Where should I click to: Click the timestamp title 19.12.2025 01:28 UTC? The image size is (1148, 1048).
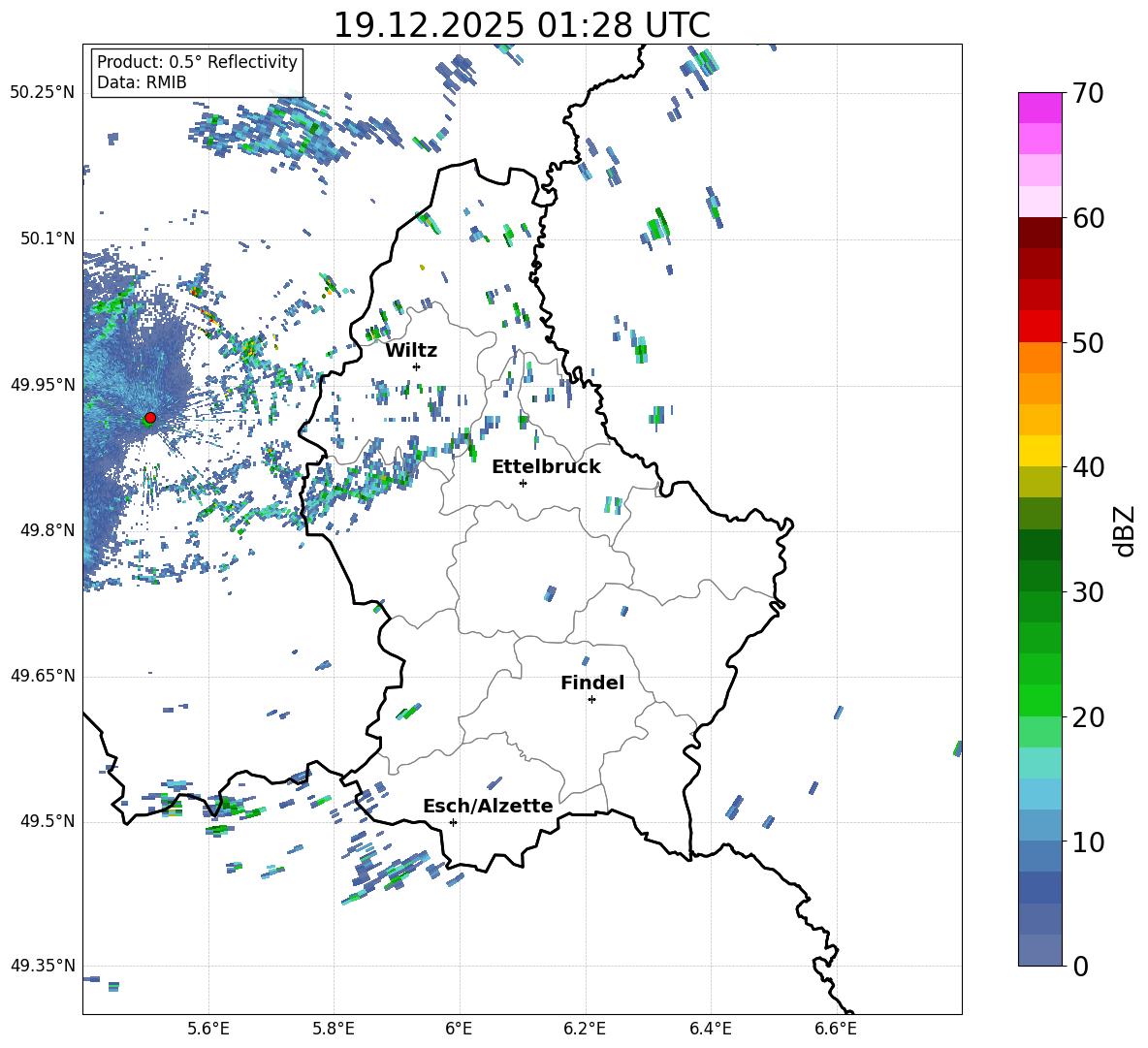click(522, 25)
